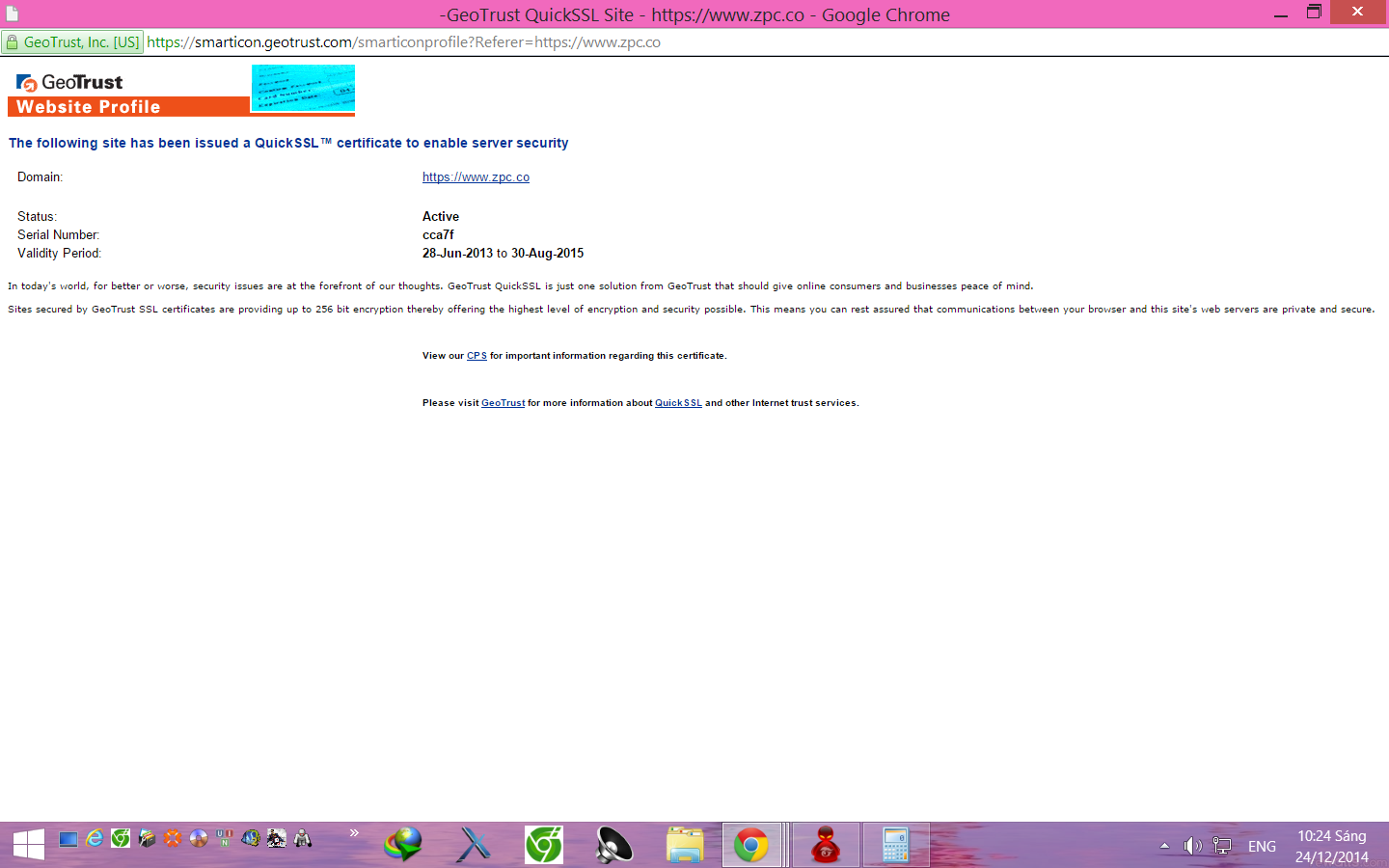Open File Explorer from the taskbar
1389x868 pixels.
685,845
